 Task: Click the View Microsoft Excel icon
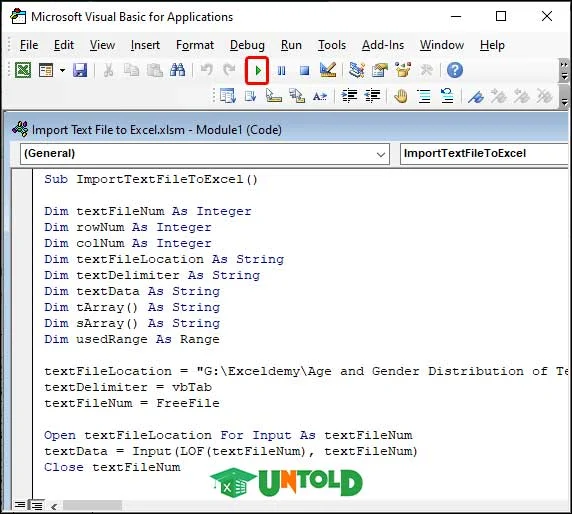(23, 70)
